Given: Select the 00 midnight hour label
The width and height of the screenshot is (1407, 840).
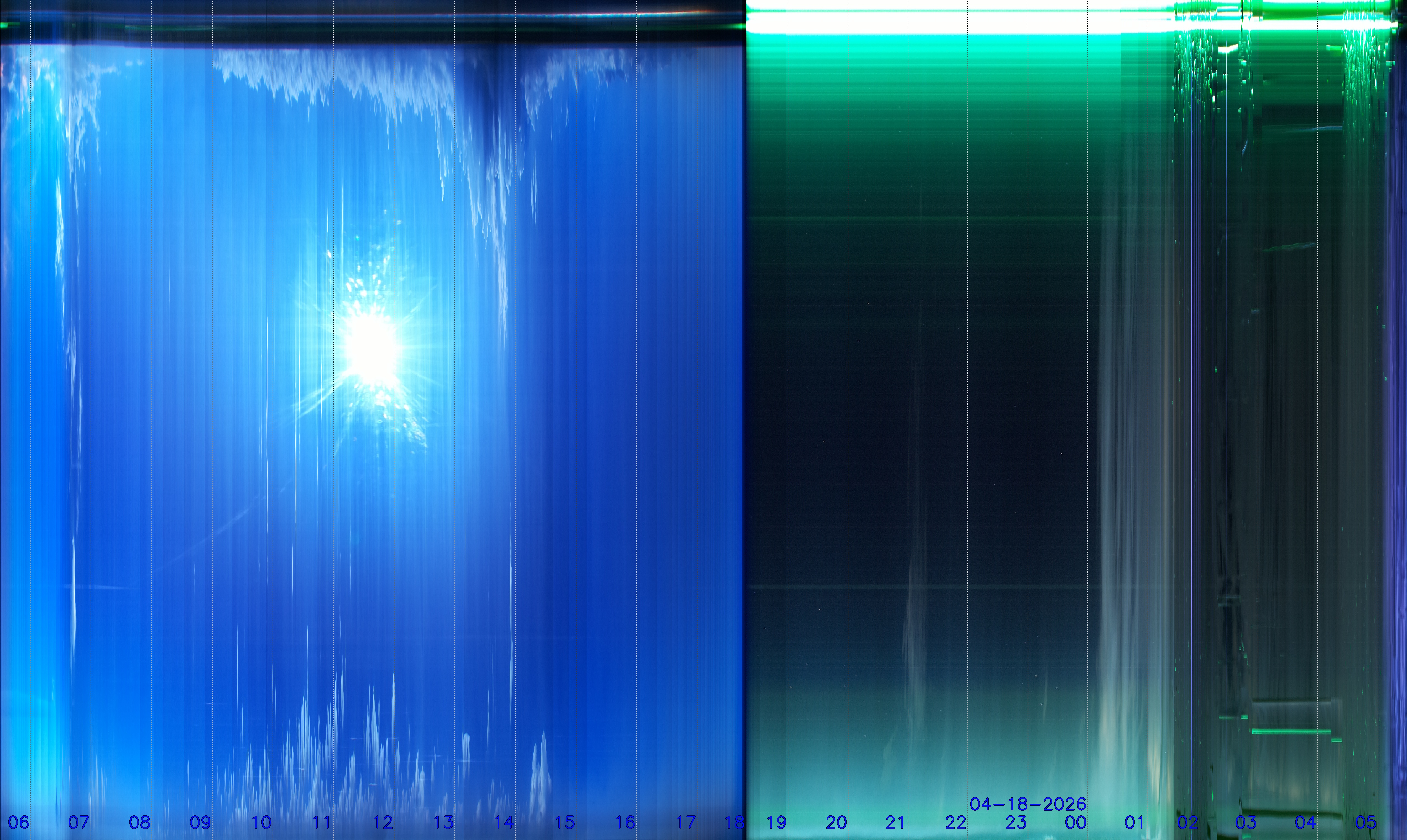Looking at the screenshot, I should pyautogui.click(x=1076, y=822).
